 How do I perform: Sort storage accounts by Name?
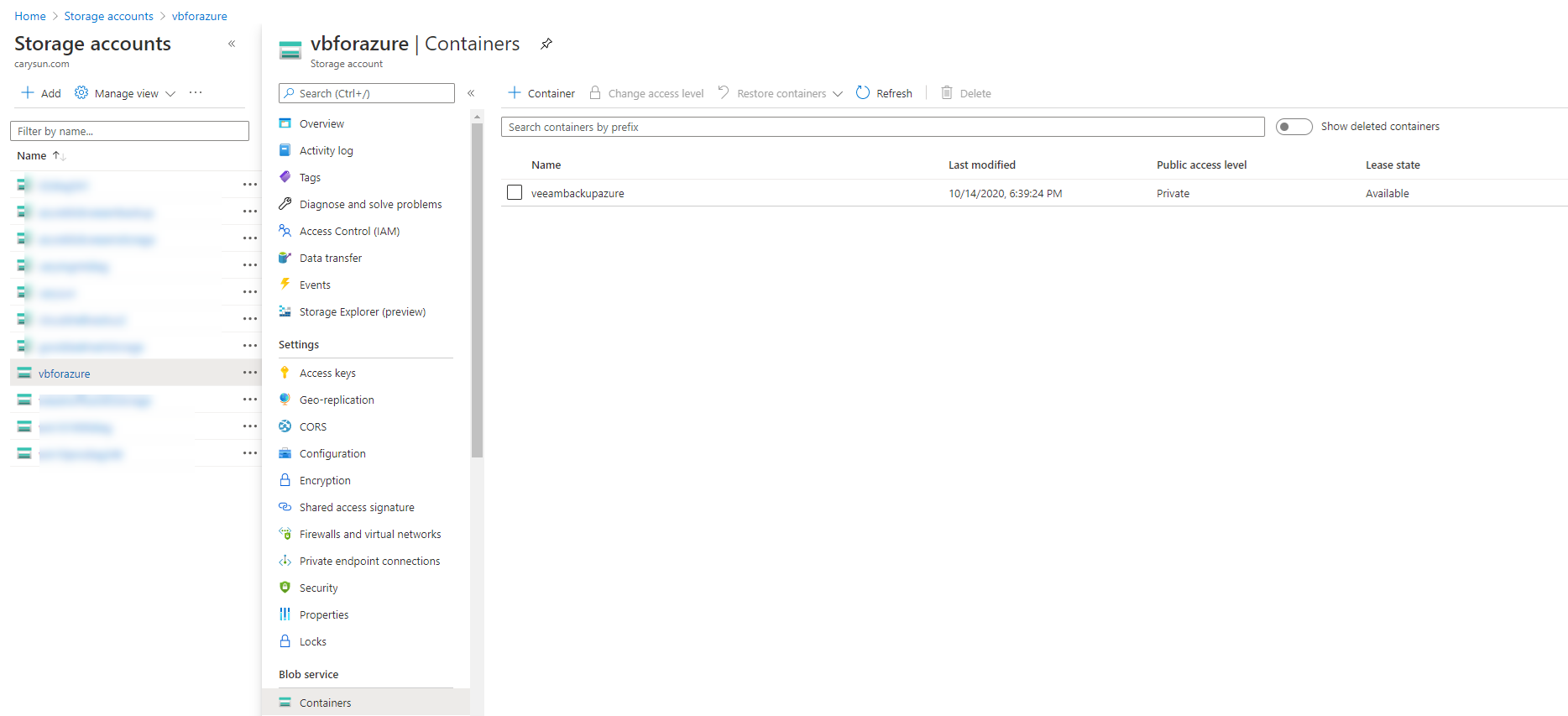coord(41,155)
